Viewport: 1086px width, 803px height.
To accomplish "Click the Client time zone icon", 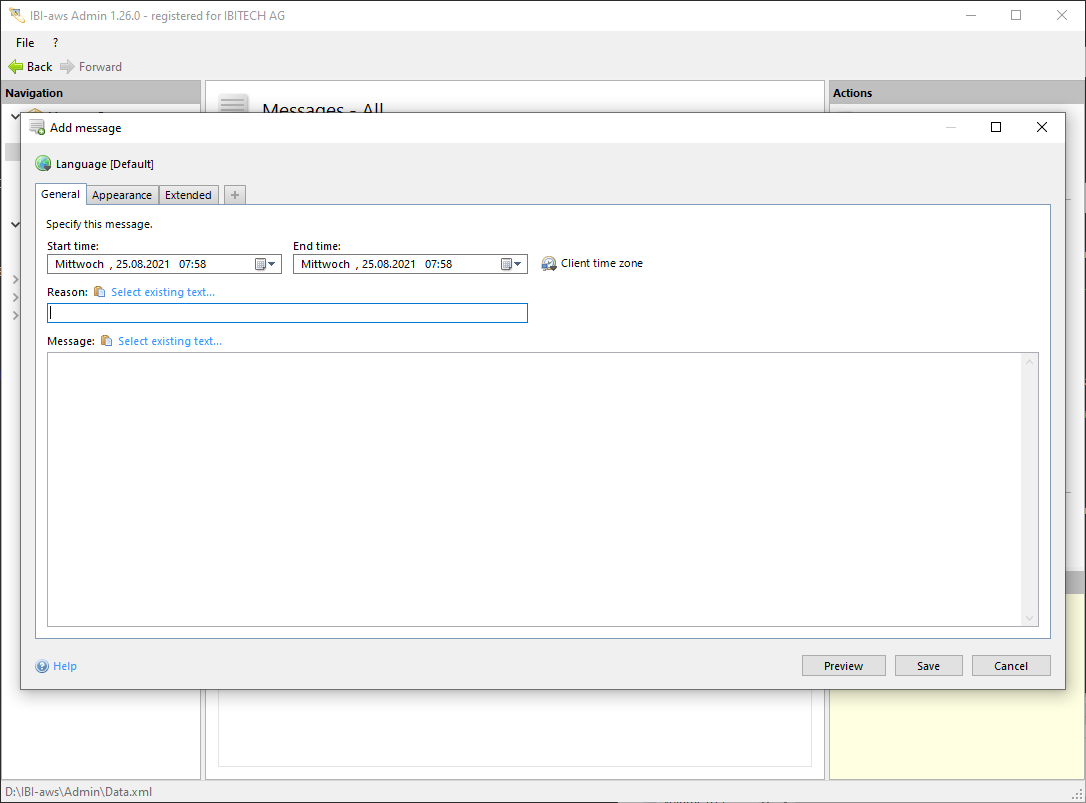I will point(549,264).
